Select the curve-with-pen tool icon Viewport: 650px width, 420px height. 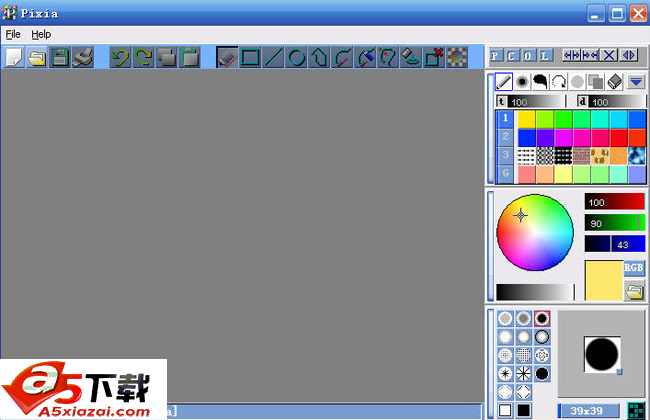click(x=365, y=57)
